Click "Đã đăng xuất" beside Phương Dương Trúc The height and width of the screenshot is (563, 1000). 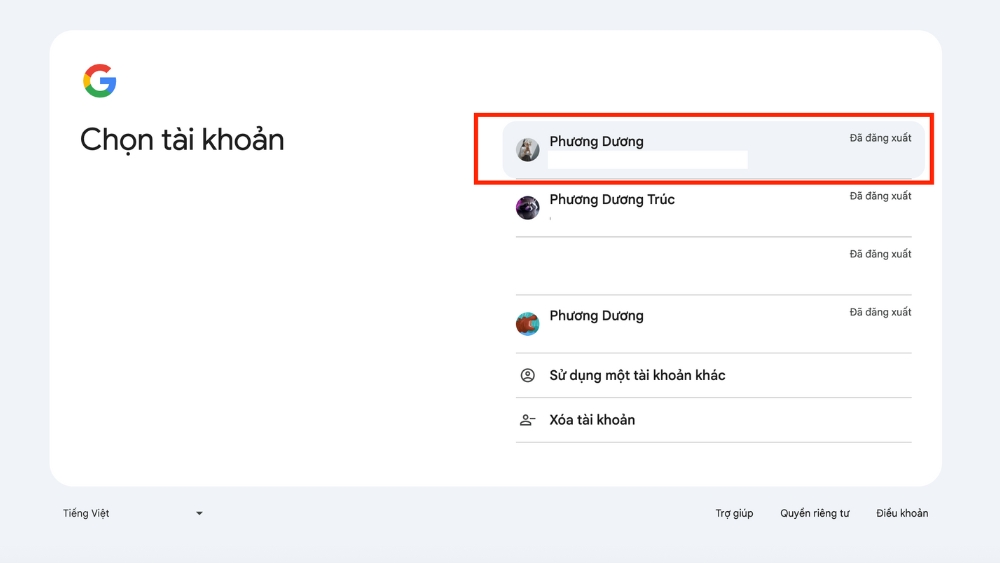(880, 196)
